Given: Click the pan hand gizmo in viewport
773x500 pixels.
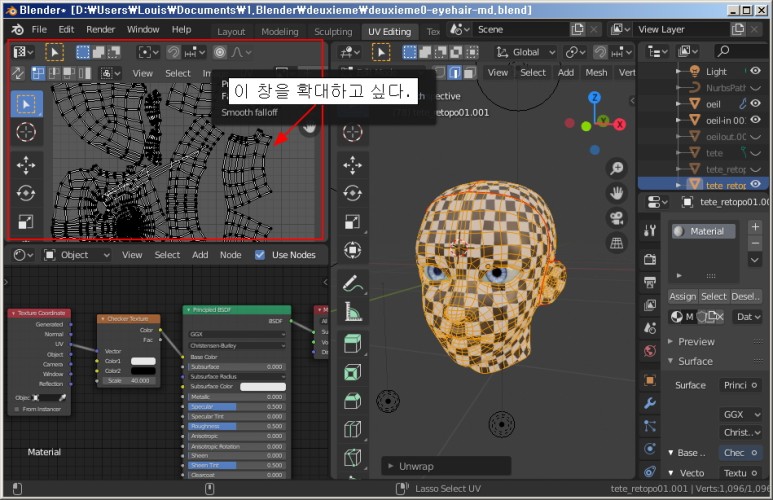Looking at the screenshot, I should click(x=617, y=193).
